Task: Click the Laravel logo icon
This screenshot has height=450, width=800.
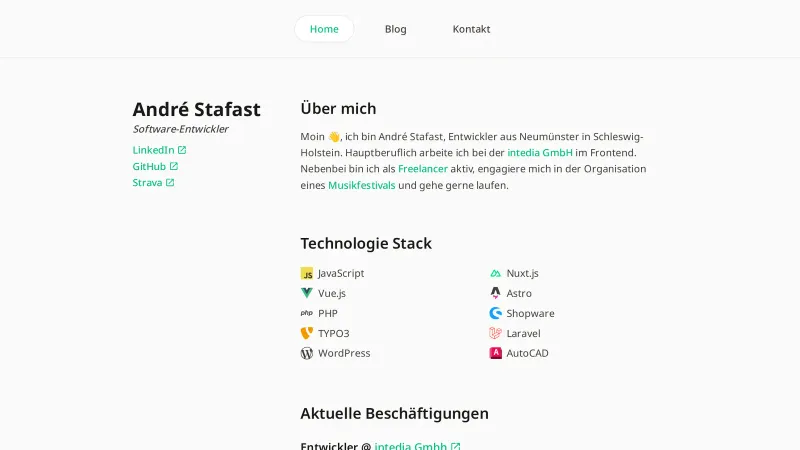Action: (x=495, y=333)
